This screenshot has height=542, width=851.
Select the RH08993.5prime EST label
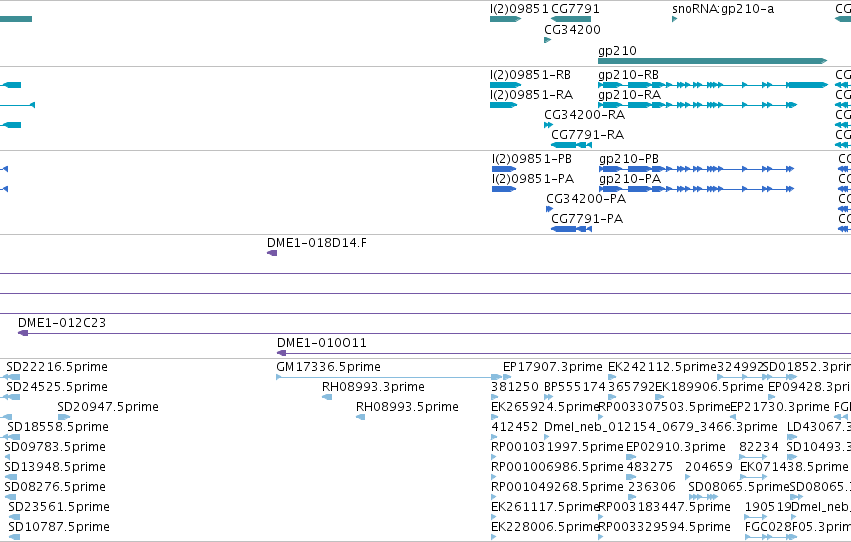click(407, 407)
